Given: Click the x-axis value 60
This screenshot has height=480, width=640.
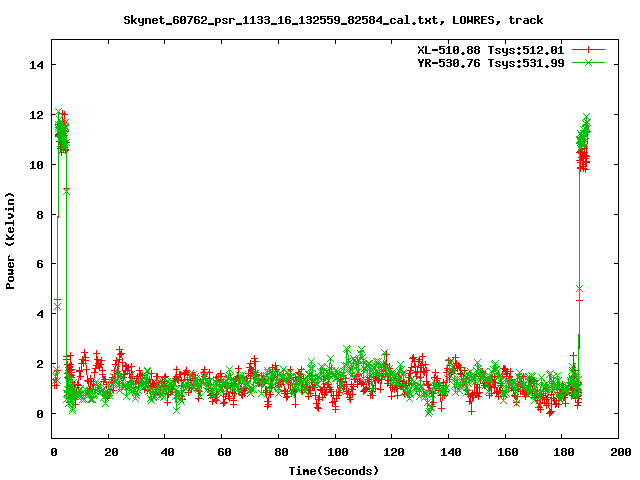Looking at the screenshot, I should coord(224,452).
